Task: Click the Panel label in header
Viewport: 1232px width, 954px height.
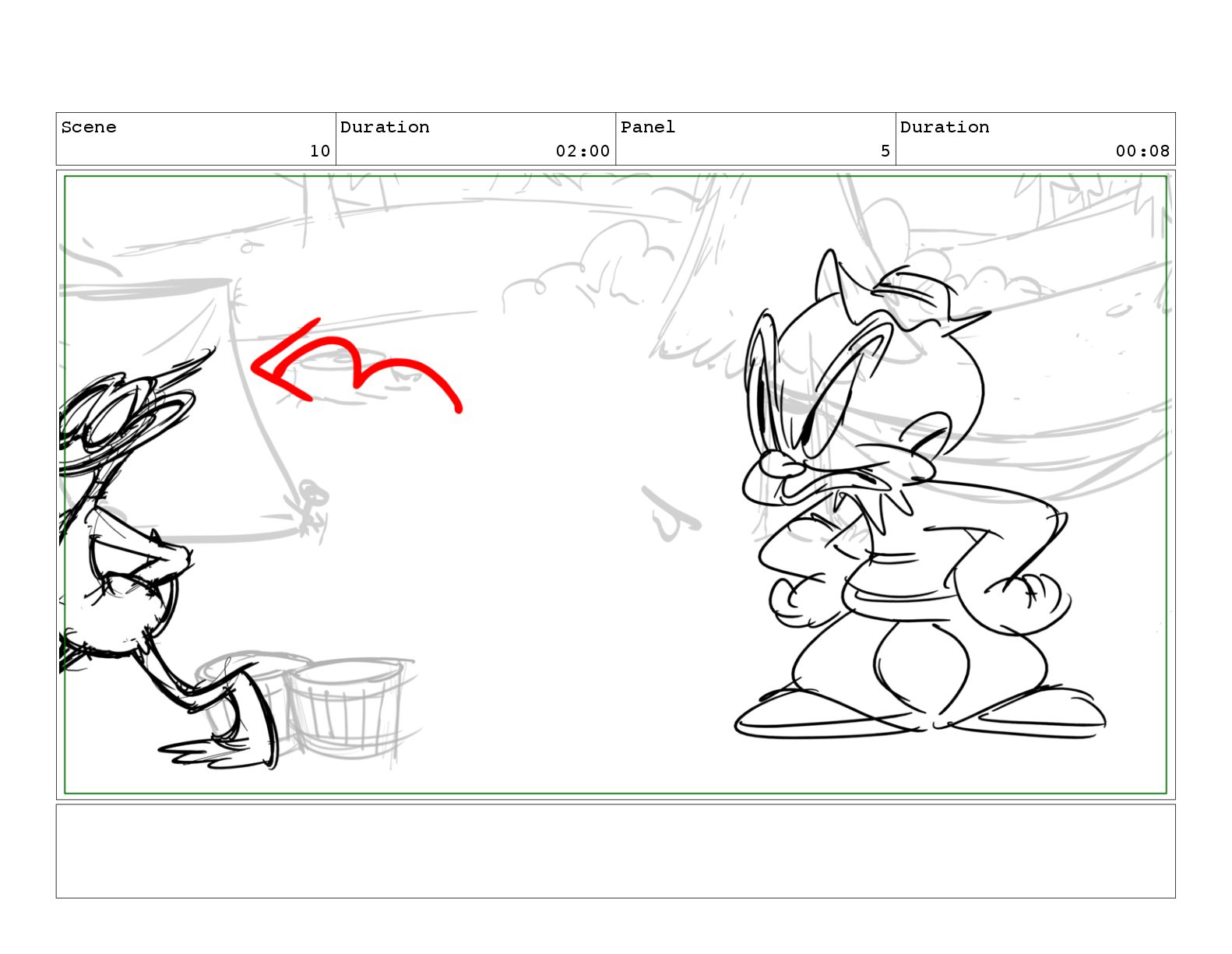Action: tap(648, 127)
